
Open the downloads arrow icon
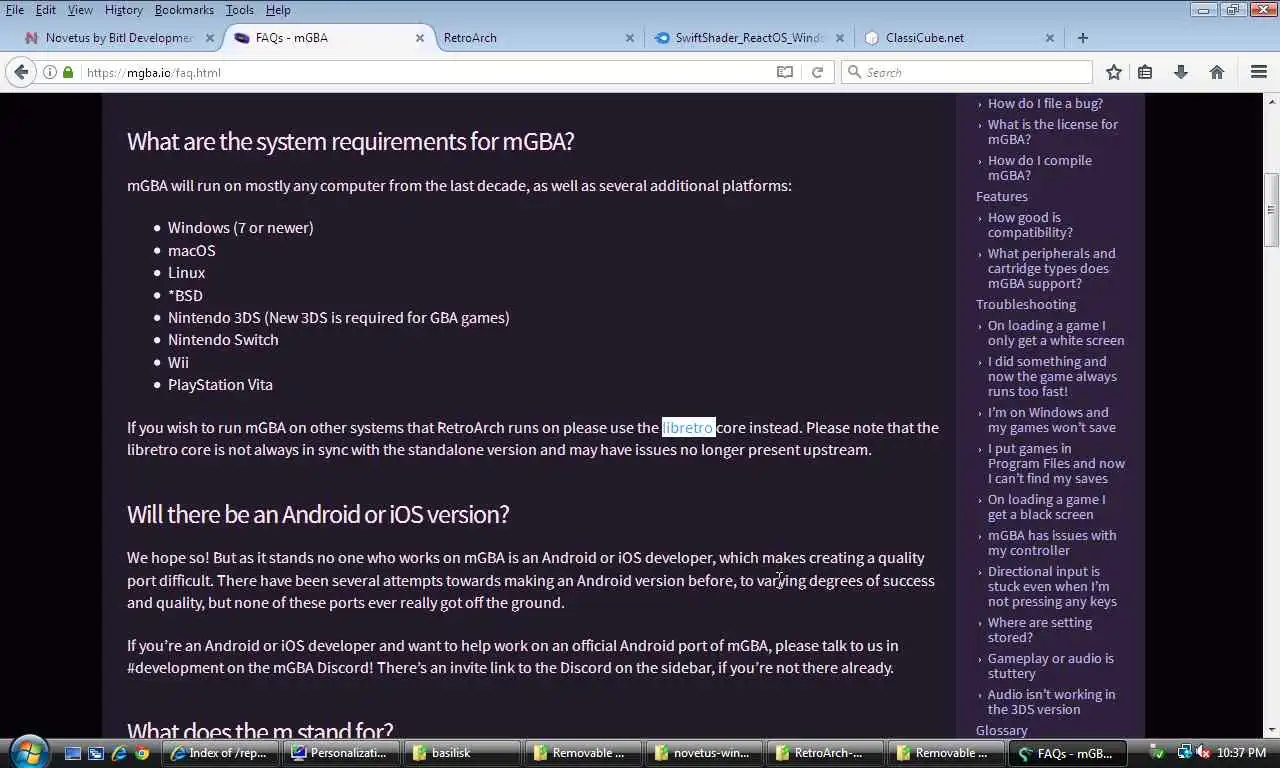[x=1181, y=72]
